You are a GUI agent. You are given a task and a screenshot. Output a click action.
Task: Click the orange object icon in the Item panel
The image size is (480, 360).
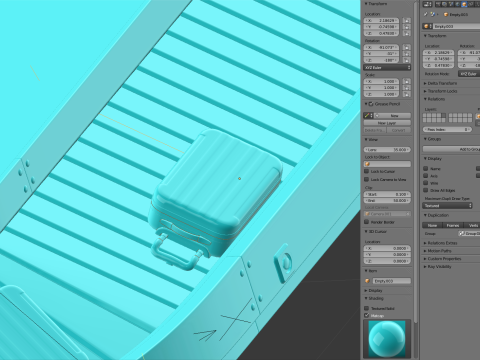(x=367, y=281)
